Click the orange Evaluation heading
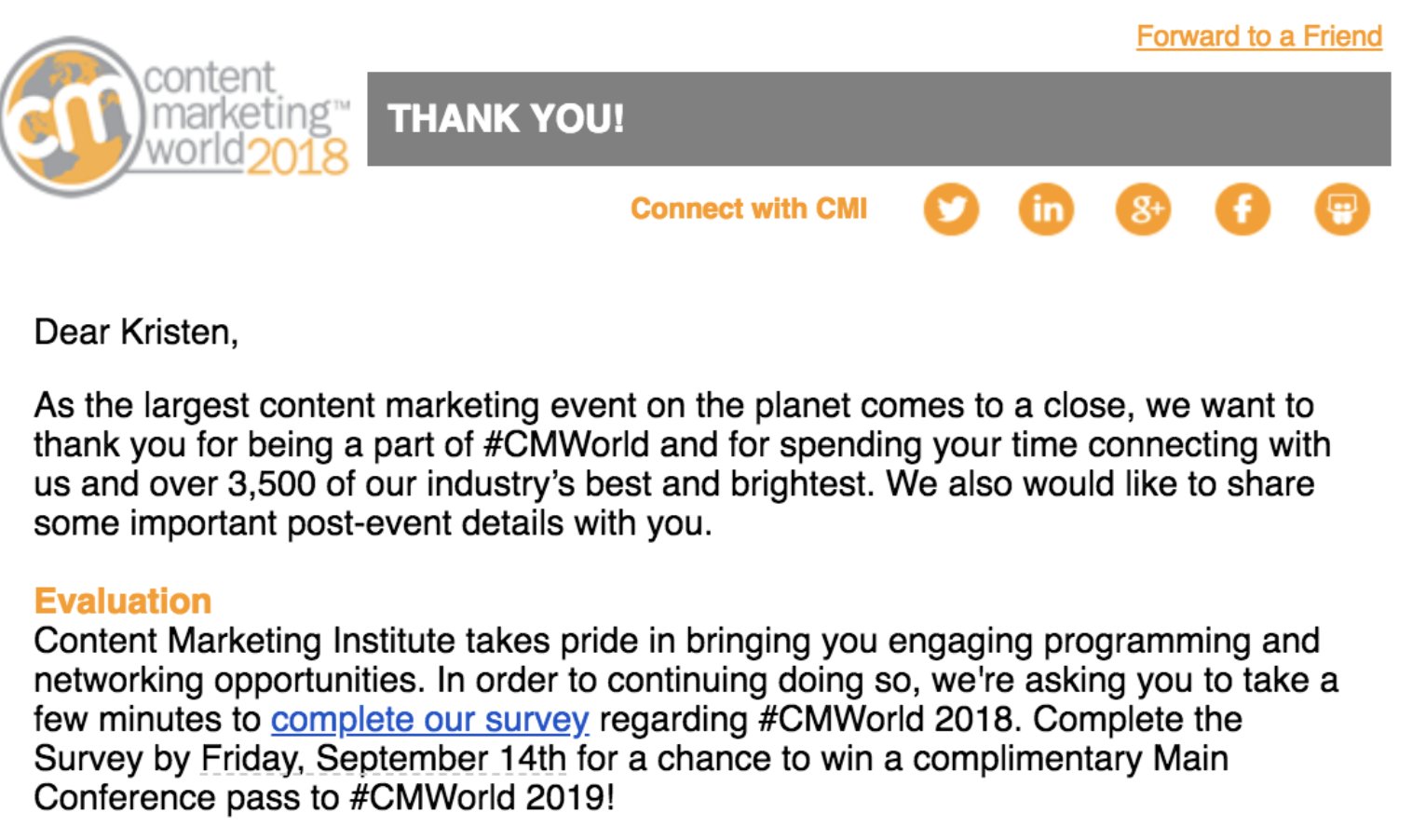The width and height of the screenshot is (1412, 840). point(123,601)
